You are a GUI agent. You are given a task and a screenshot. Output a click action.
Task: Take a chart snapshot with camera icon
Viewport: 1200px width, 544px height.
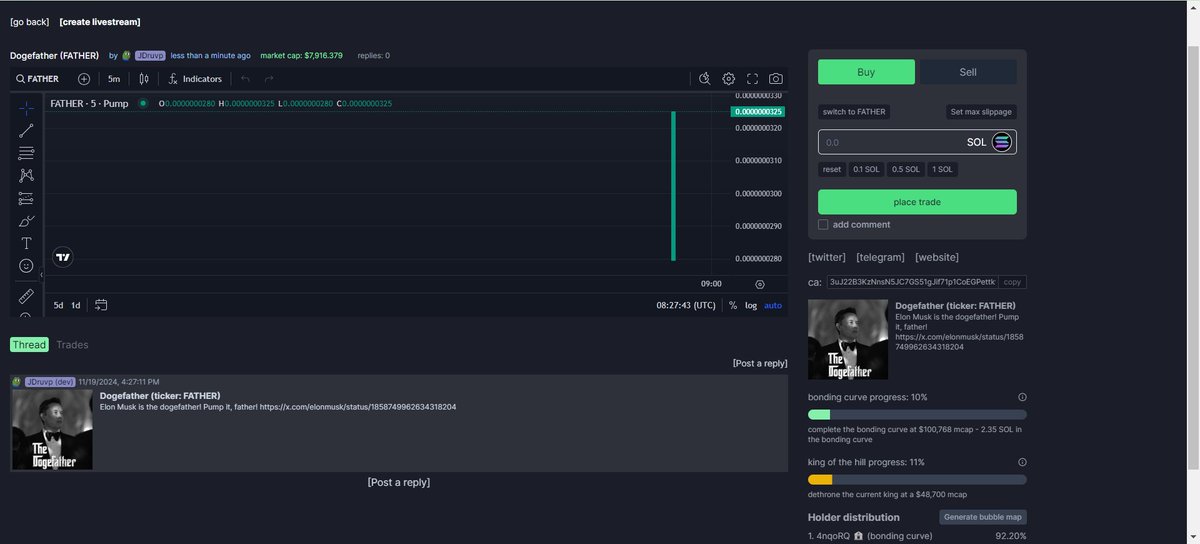coord(776,79)
